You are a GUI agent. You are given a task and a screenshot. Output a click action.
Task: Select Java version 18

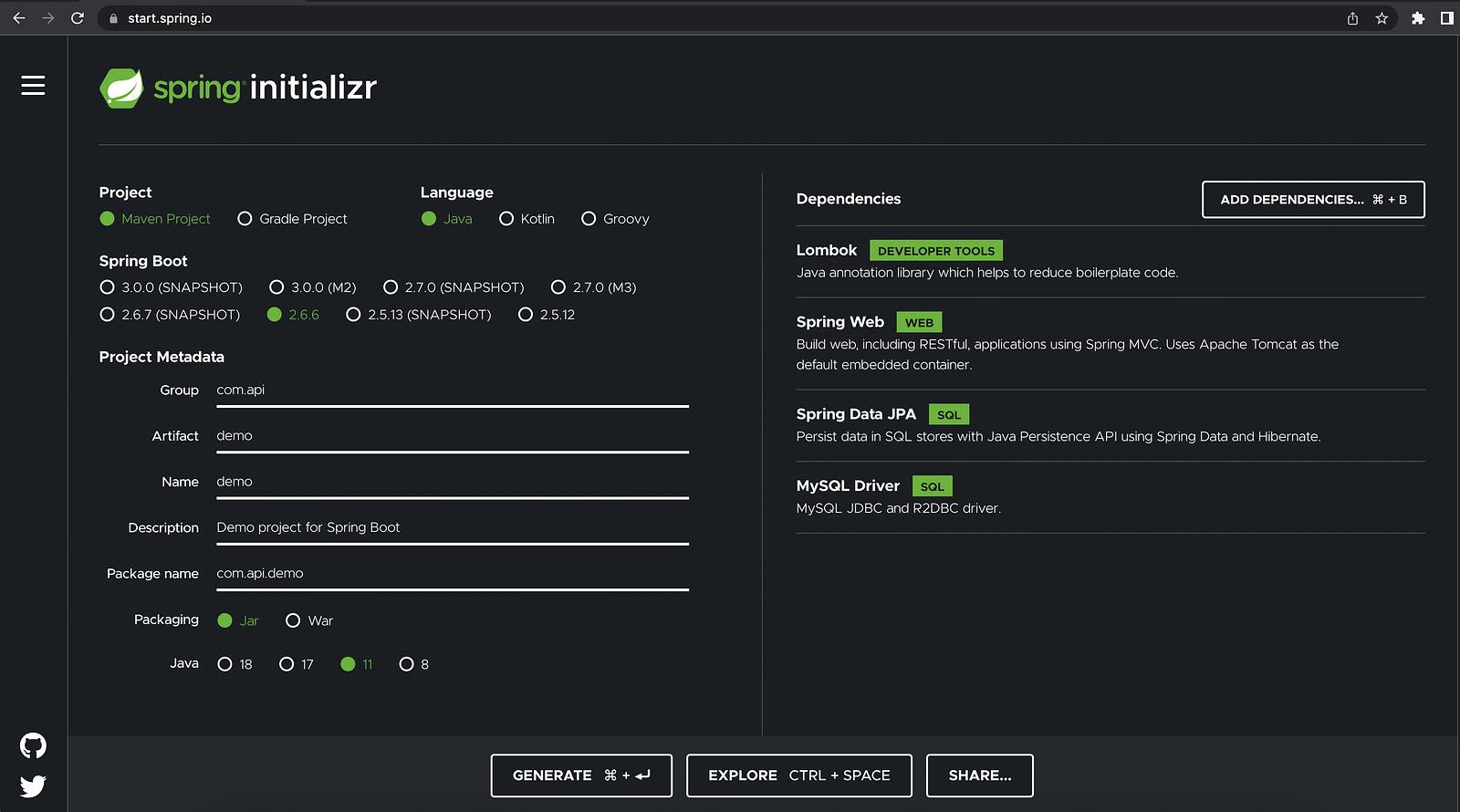(x=235, y=664)
